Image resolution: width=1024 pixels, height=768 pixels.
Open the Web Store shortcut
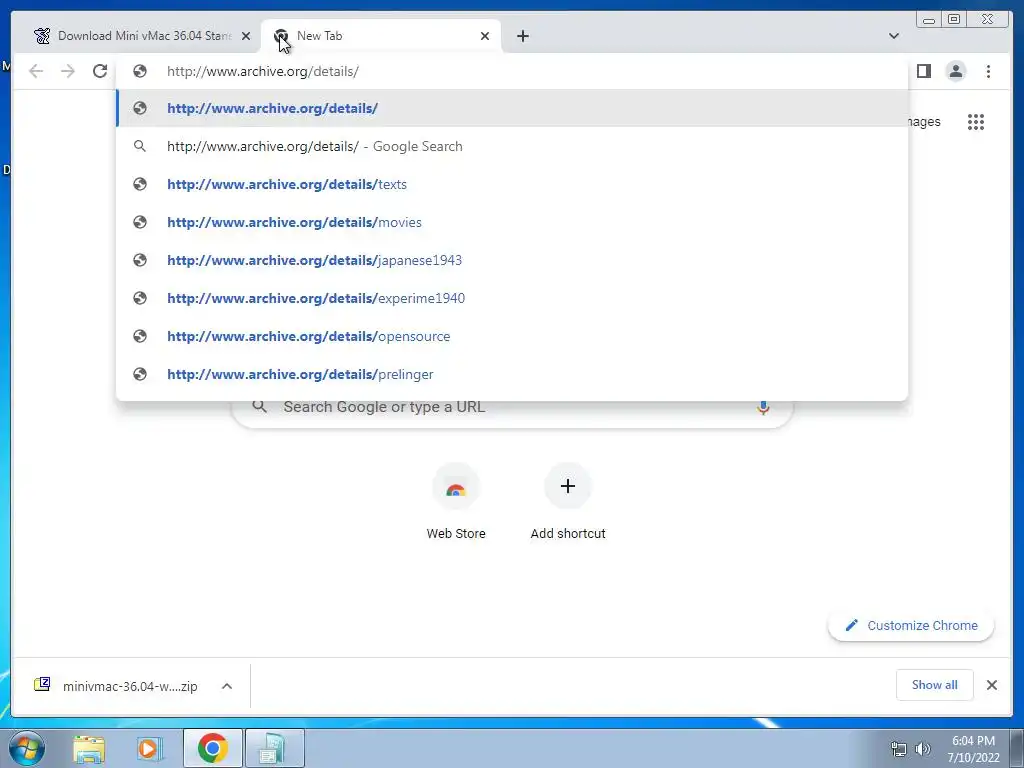(456, 502)
